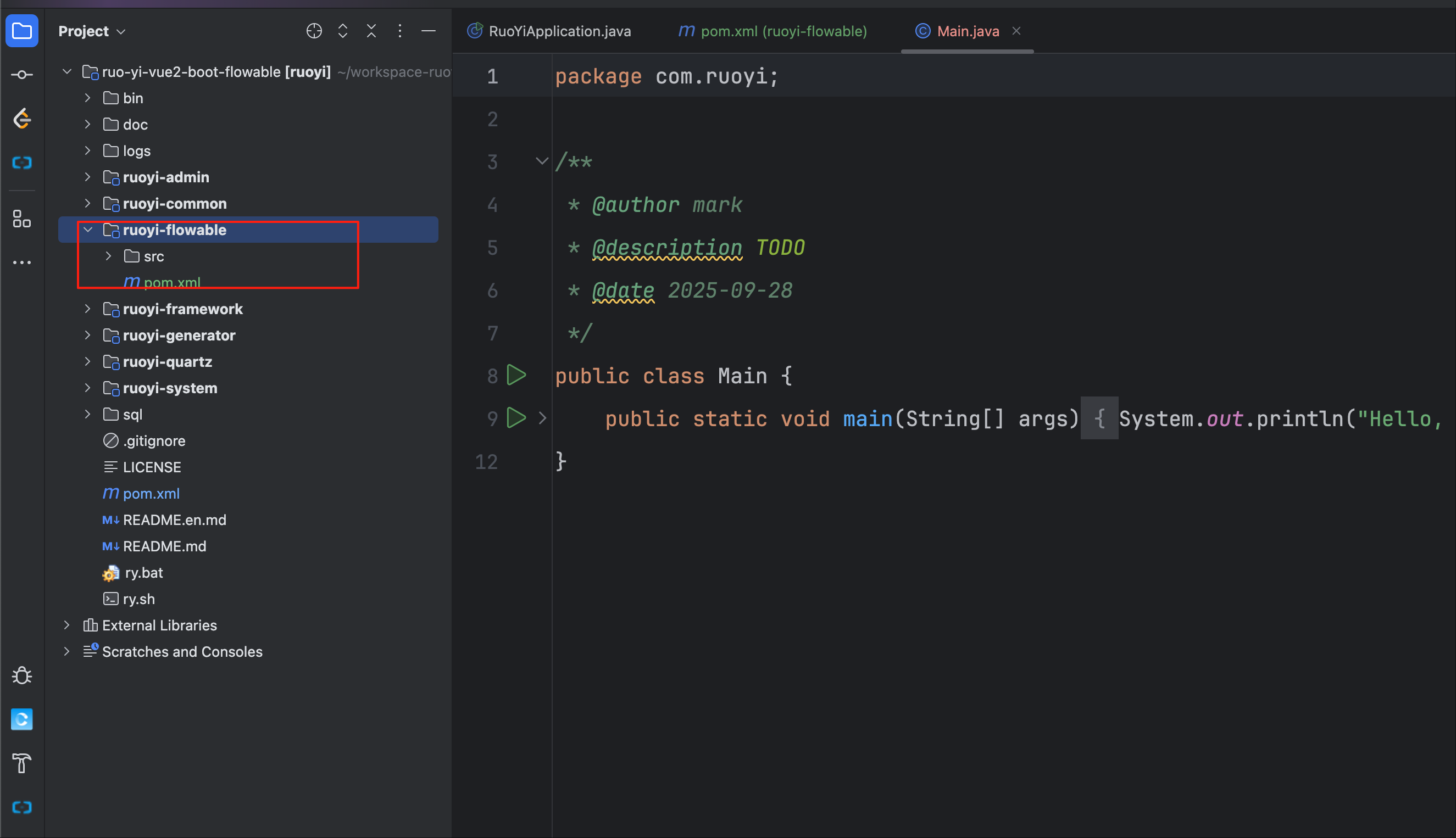This screenshot has height=838, width=1456.
Task: Select README.md in the project tree
Action: (164, 546)
